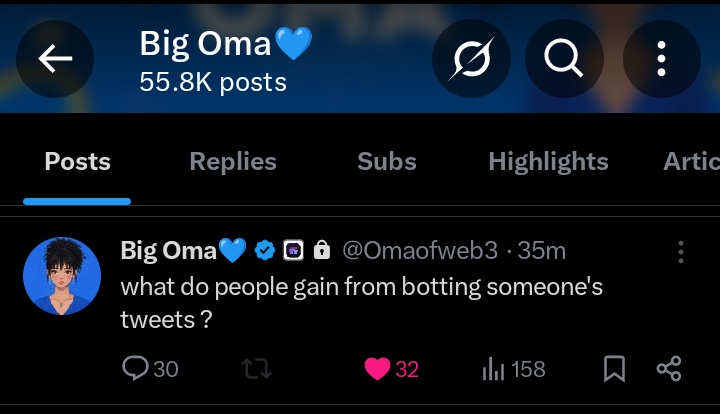Expand the tweet's more options menu
The width and height of the screenshot is (720, 414).
[681, 251]
